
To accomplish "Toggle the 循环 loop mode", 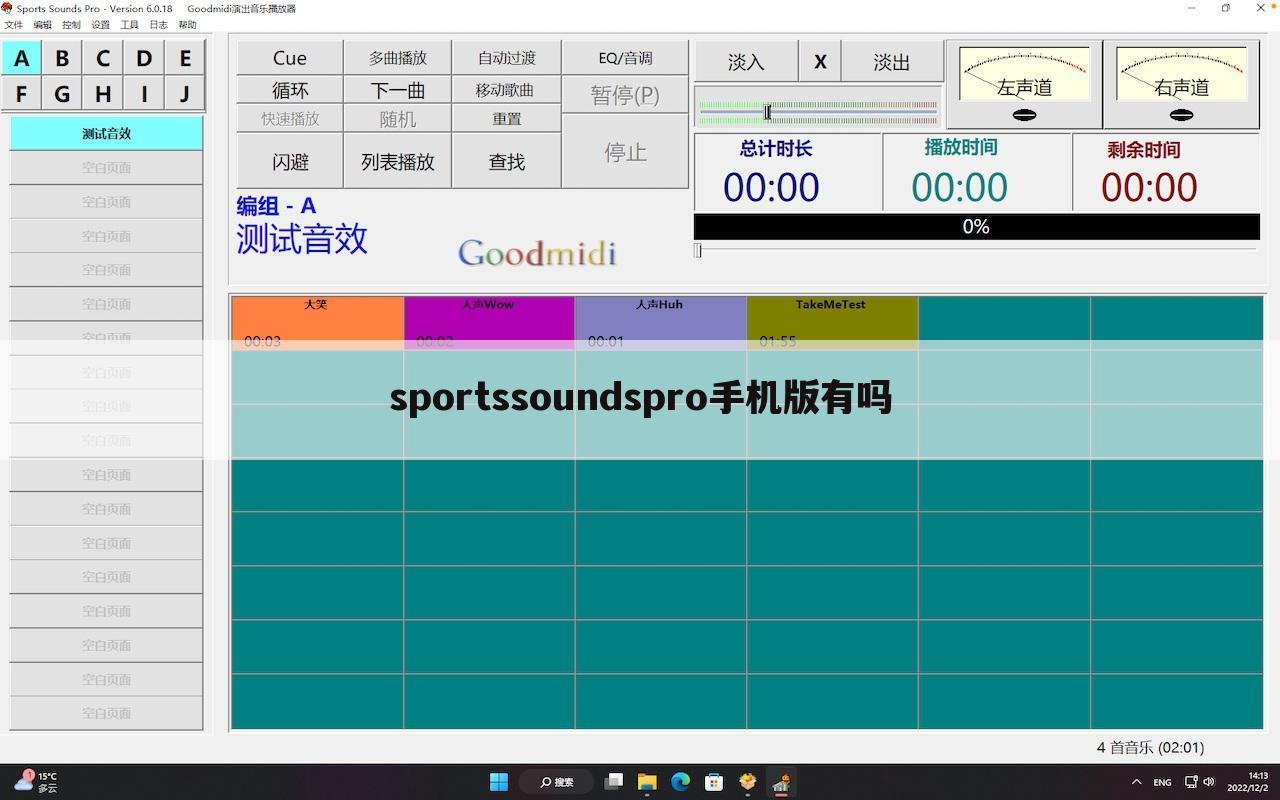I will [x=290, y=90].
